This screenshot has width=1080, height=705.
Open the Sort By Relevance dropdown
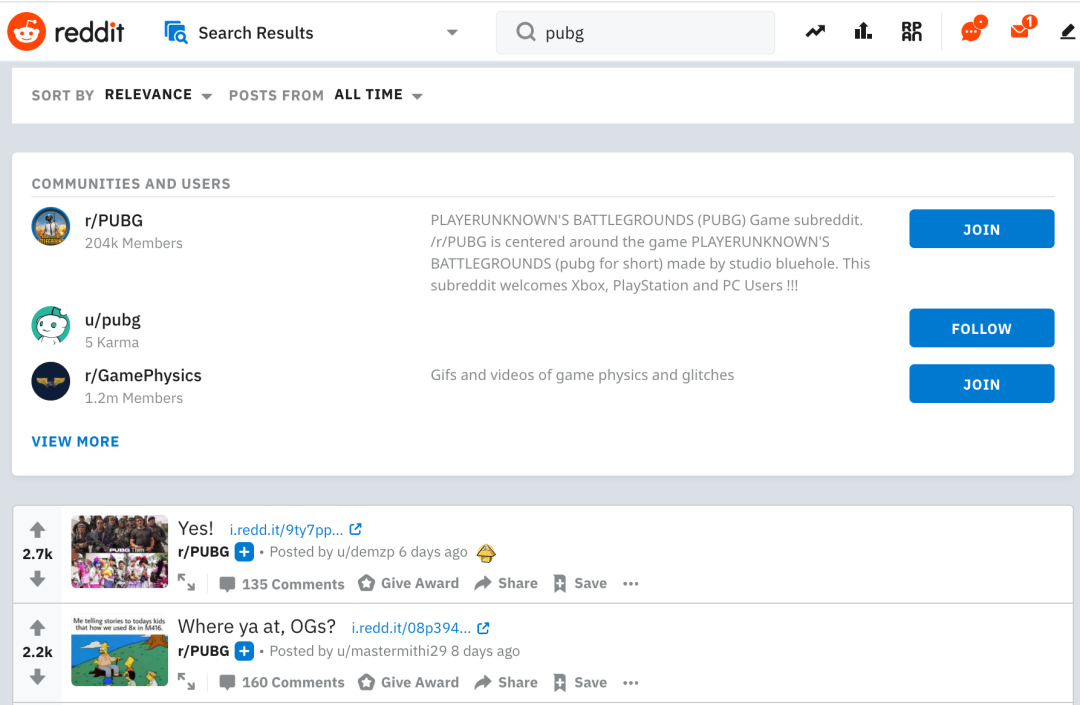(x=158, y=95)
